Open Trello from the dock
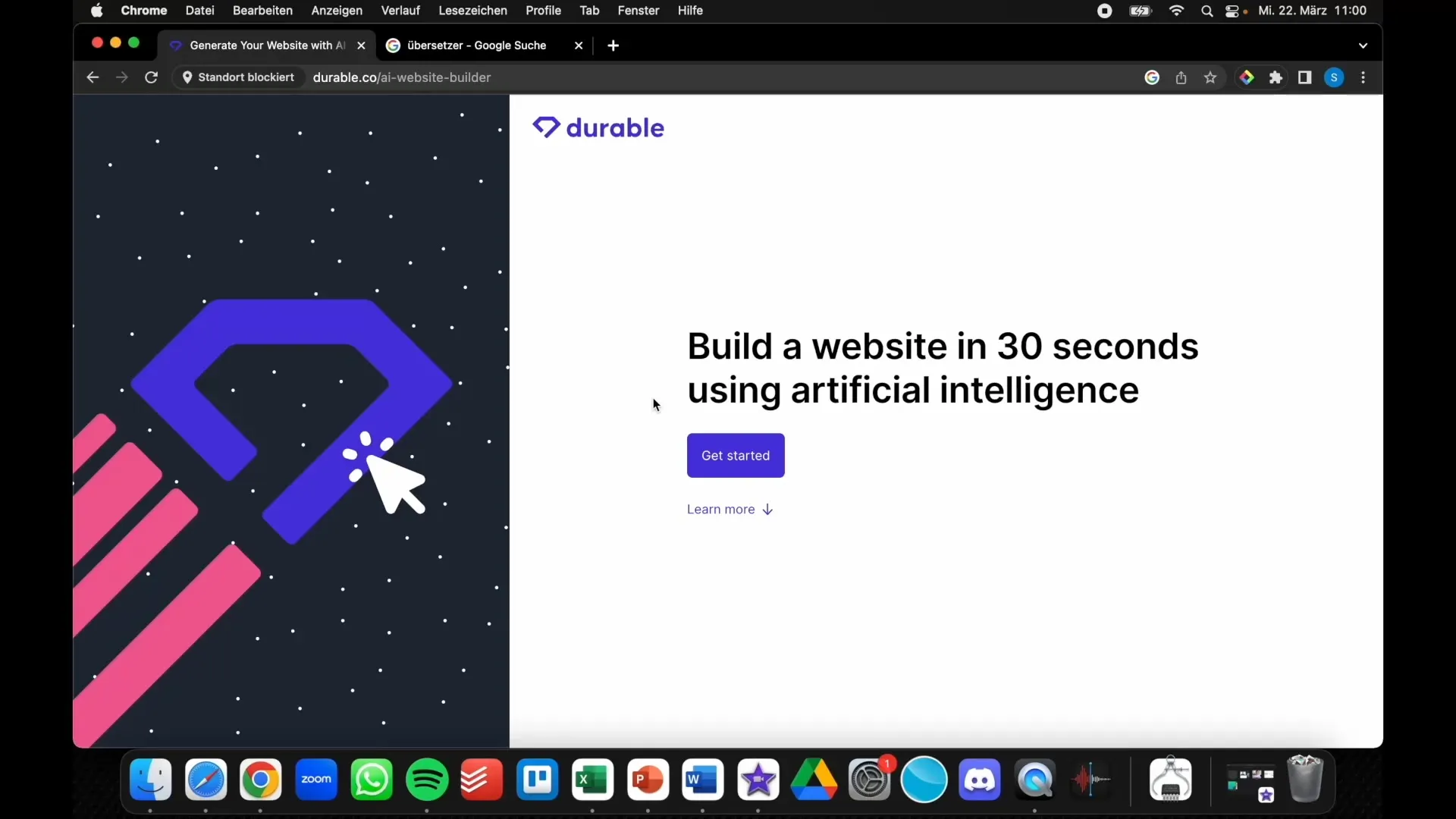 point(537,779)
